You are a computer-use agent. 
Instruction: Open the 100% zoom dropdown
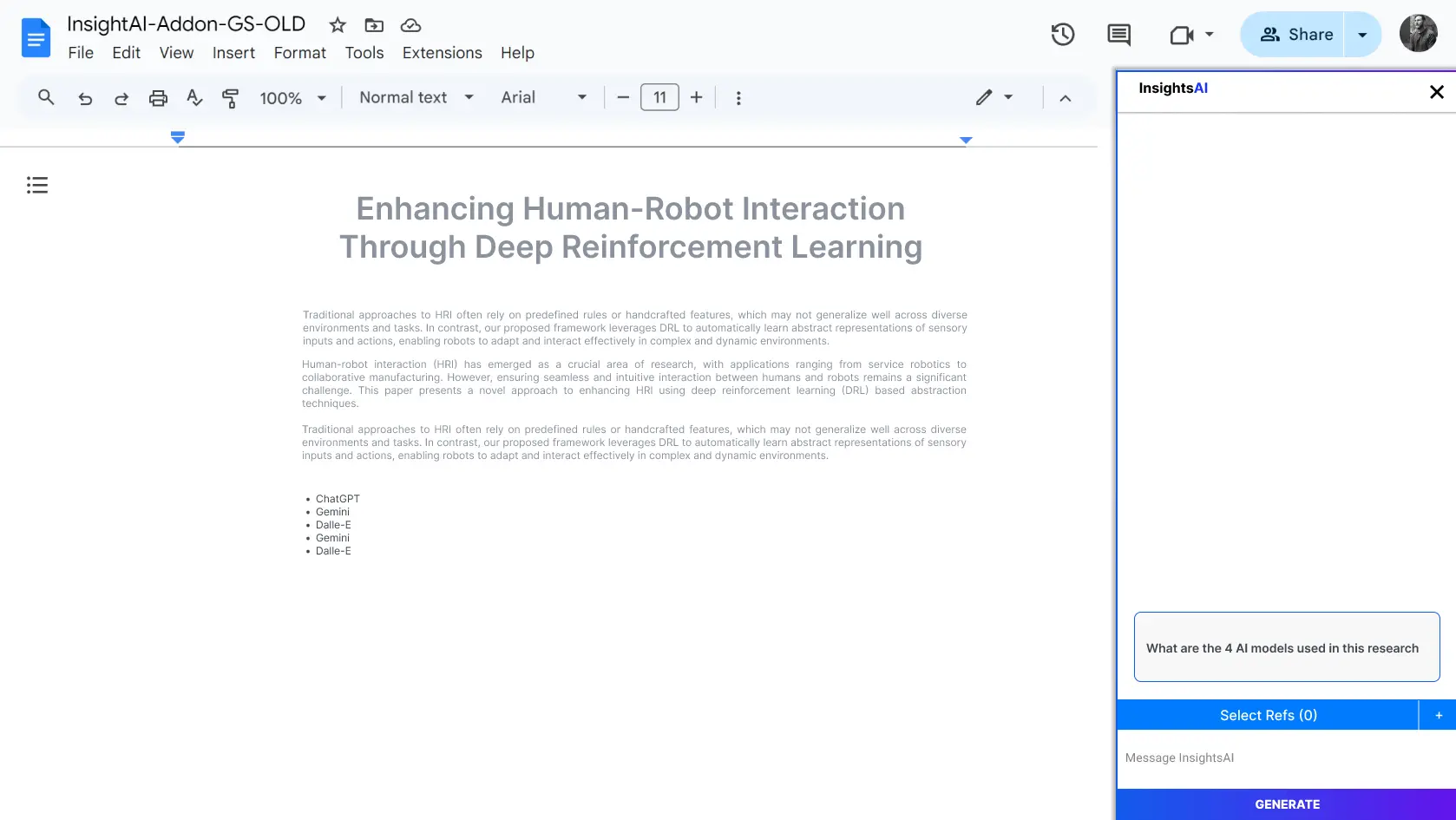(x=292, y=98)
